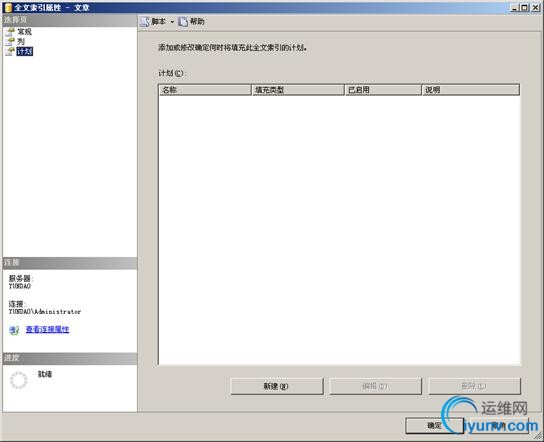This screenshot has height=442, width=544.
Task: Click YUNDAO\Administrator connection text
Action: point(45,312)
